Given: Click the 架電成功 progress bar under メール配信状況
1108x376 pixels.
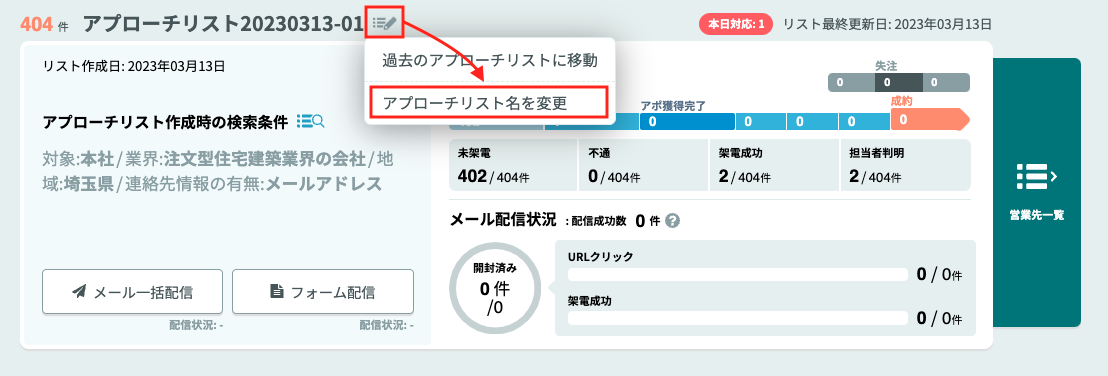Looking at the screenshot, I should pyautogui.click(x=738, y=318).
